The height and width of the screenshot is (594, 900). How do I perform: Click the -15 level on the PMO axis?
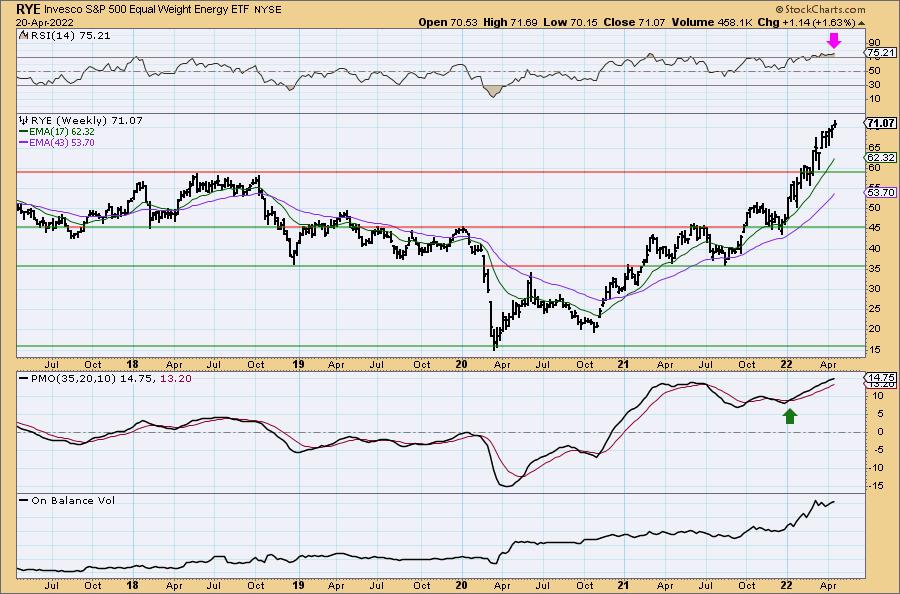point(875,486)
